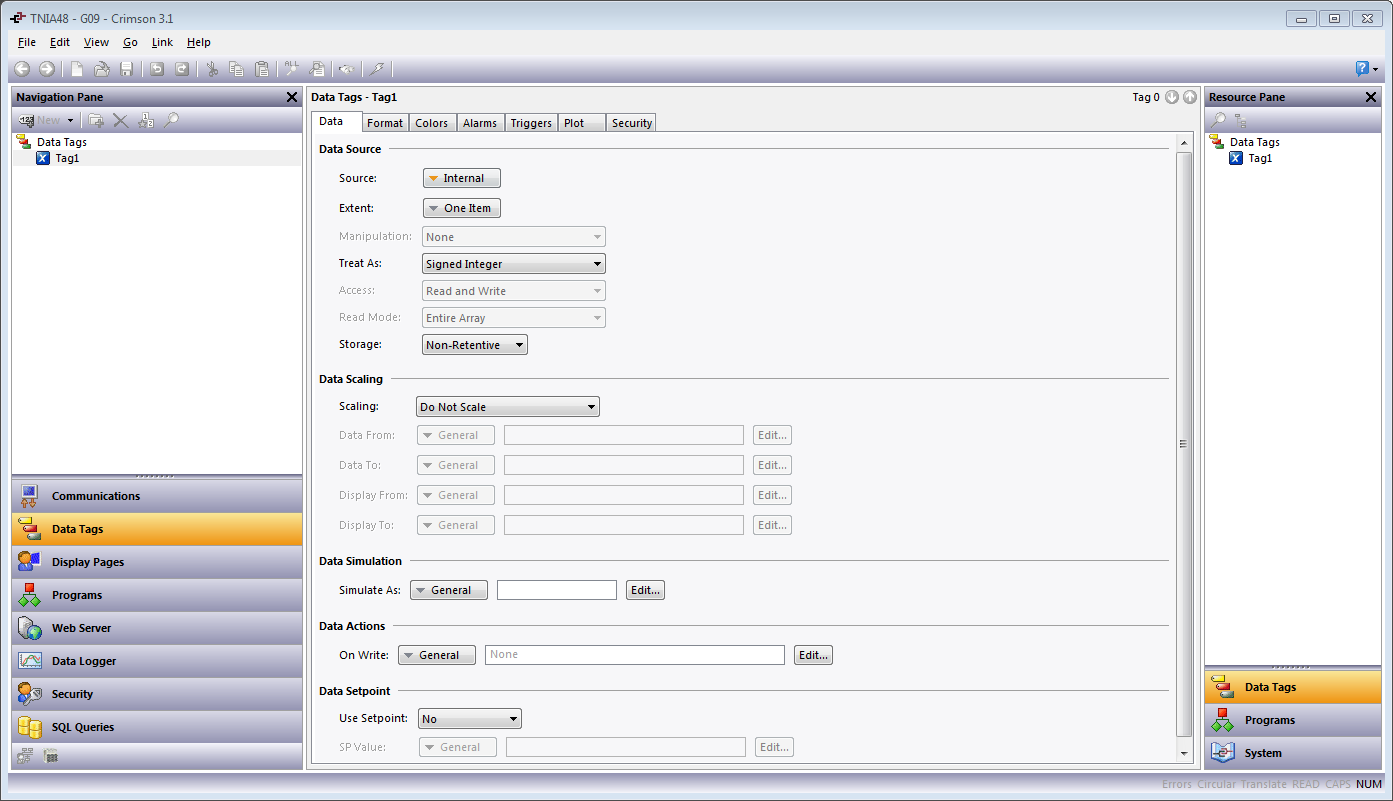The image size is (1393, 801).
Task: Click the find-in-page magnifier icon
Action: click(317, 69)
